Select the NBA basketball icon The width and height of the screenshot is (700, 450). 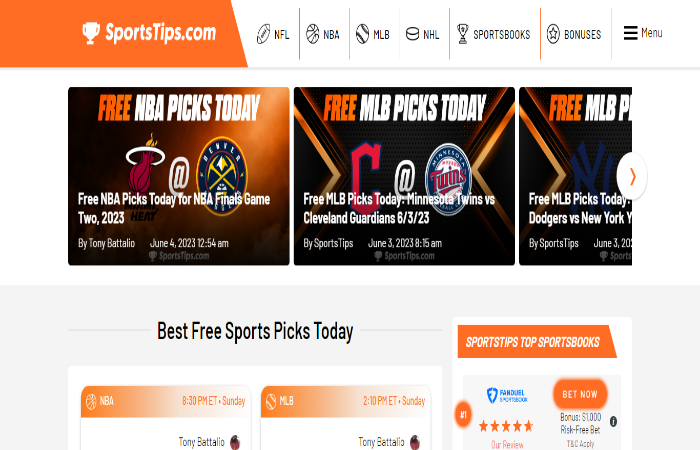coord(312,34)
